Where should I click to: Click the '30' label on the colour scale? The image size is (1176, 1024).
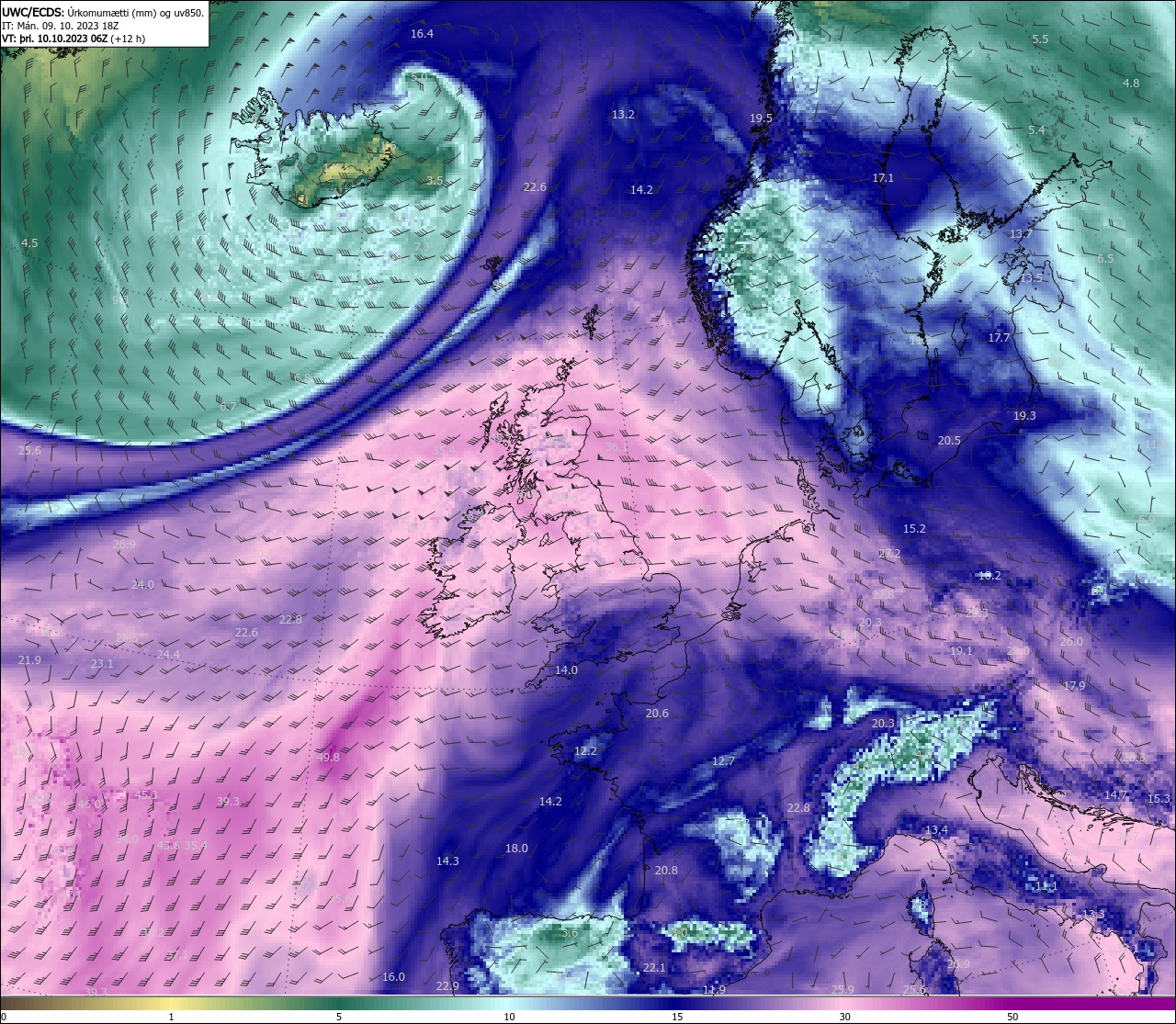coord(844,1017)
